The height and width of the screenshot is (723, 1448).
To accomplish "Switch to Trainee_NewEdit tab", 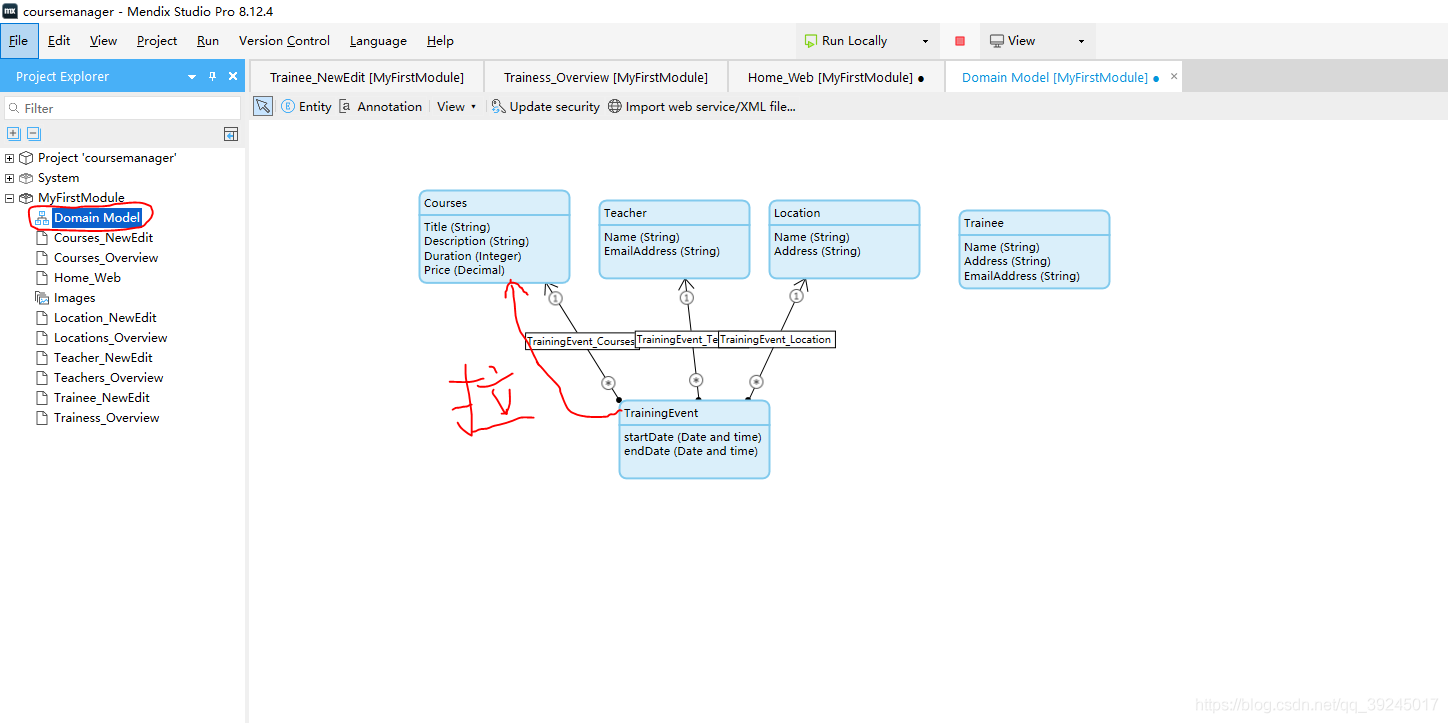I will click(x=367, y=77).
